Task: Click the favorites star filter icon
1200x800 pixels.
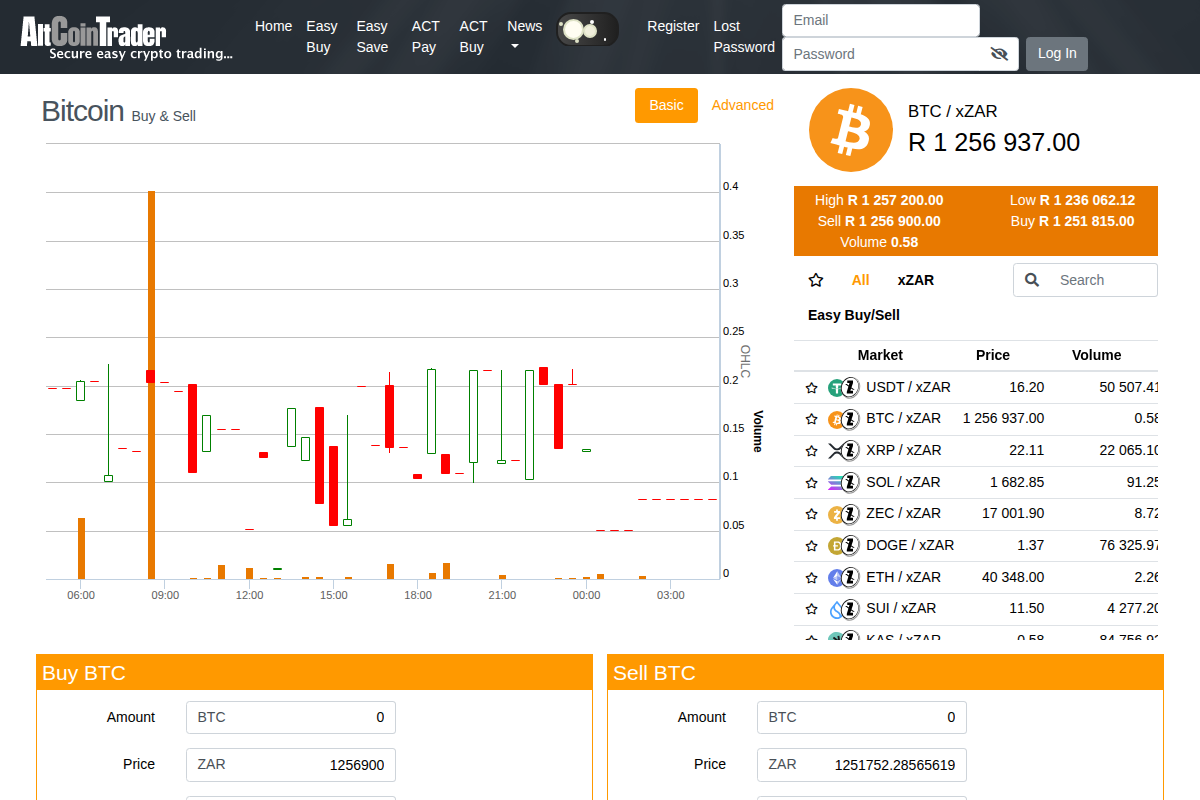Action: [816, 280]
